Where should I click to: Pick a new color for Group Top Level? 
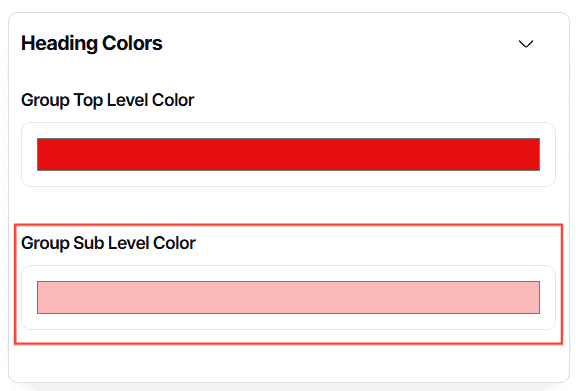pyautogui.click(x=288, y=154)
